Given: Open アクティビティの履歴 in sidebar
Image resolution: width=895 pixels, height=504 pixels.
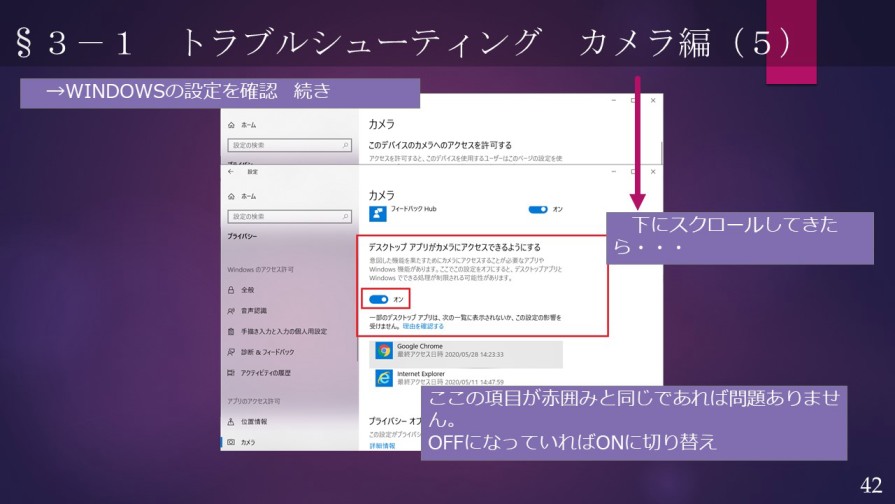Looking at the screenshot, I should pyautogui.click(x=265, y=373).
